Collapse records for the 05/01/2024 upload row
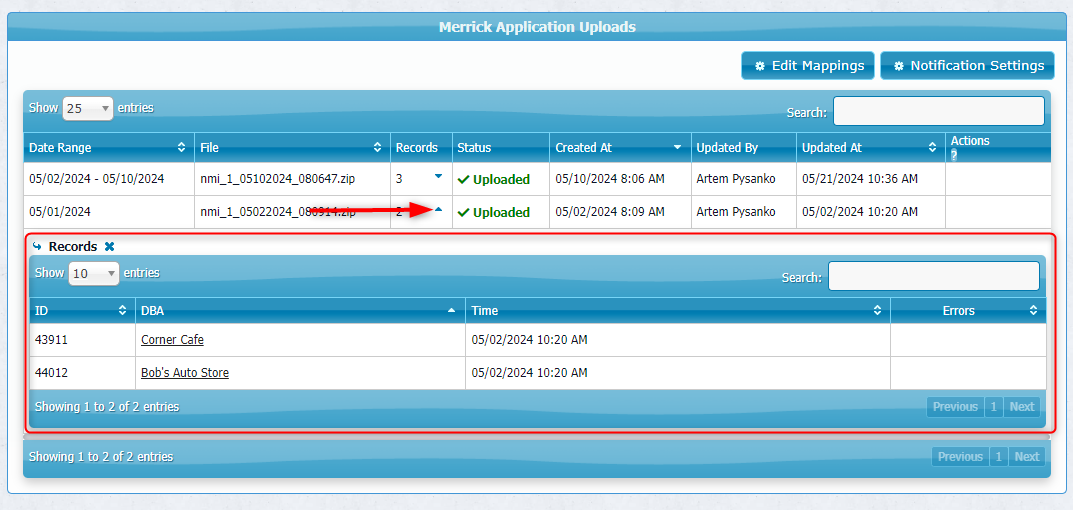The width and height of the screenshot is (1073, 510). click(438, 209)
